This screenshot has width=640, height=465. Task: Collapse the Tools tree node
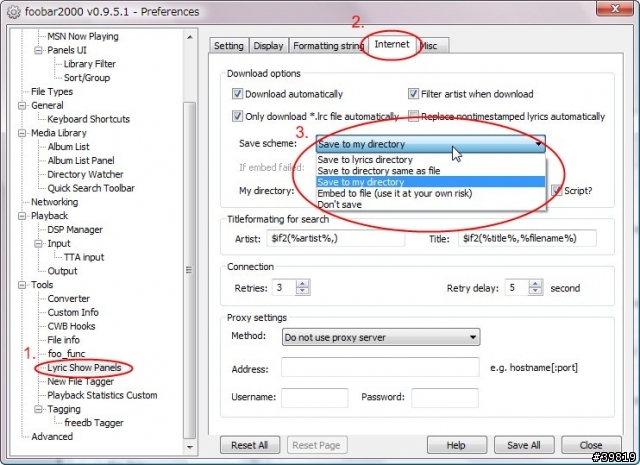(22, 285)
